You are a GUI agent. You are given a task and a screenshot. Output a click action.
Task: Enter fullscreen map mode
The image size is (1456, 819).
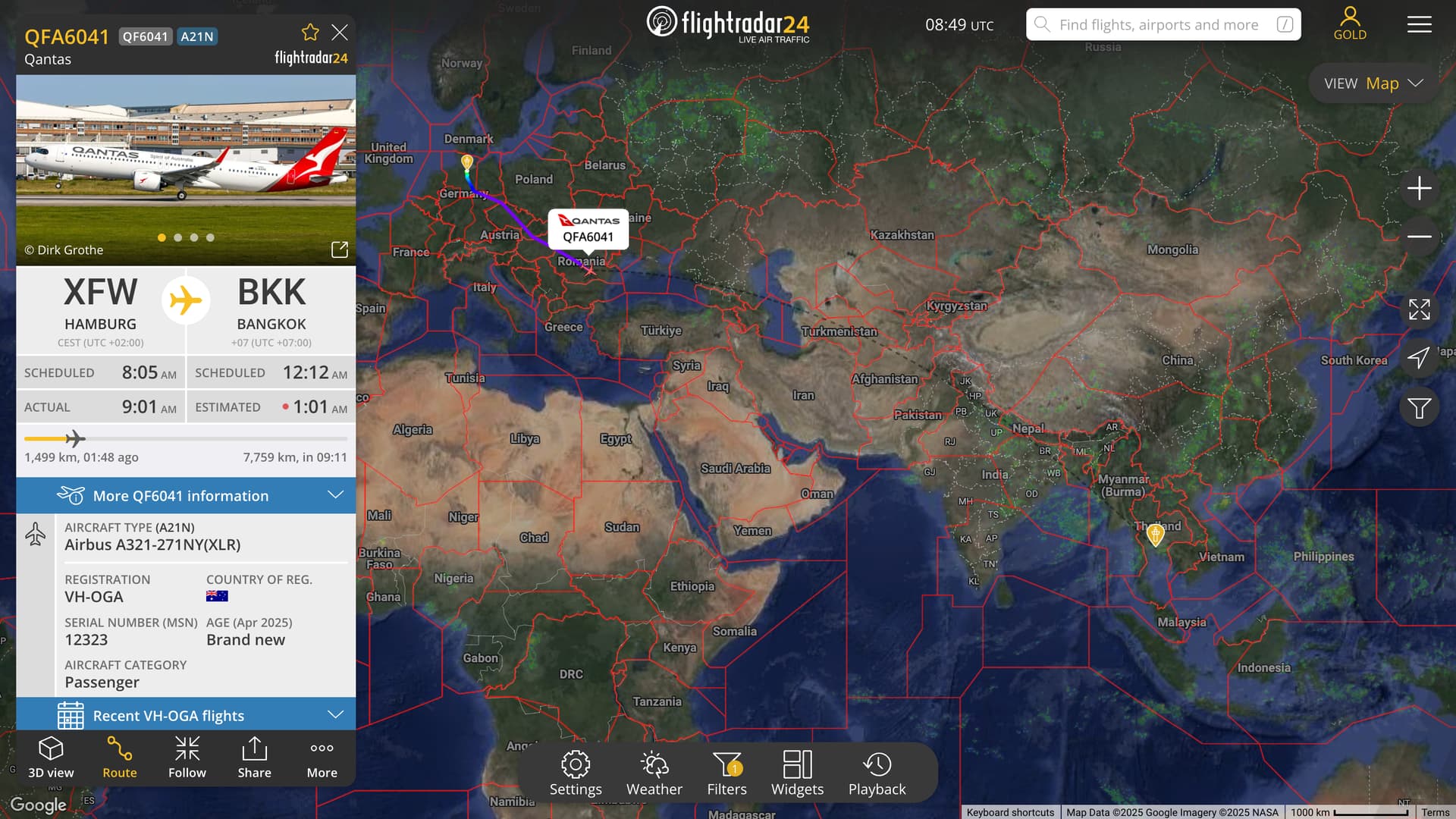(1419, 309)
